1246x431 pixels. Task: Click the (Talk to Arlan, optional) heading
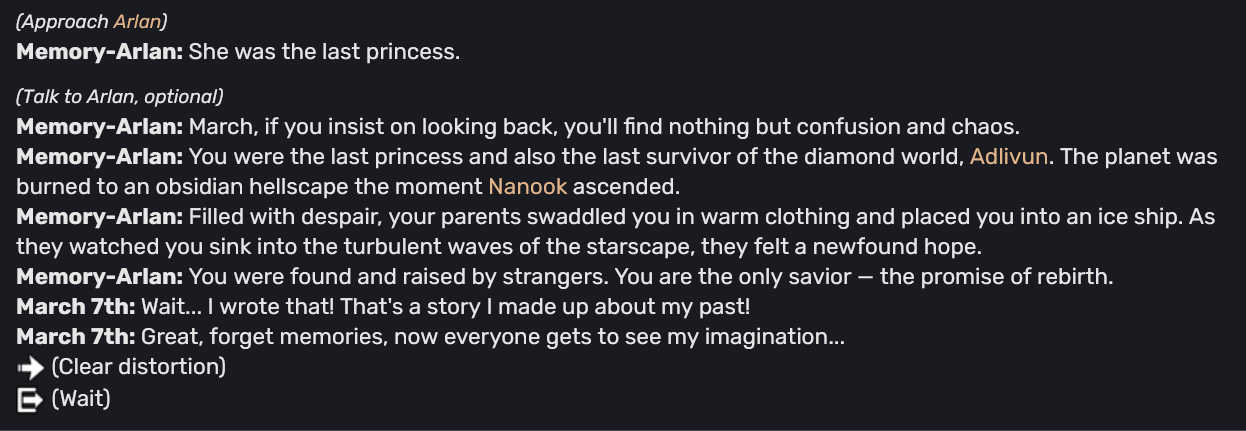pyautogui.click(x=119, y=97)
